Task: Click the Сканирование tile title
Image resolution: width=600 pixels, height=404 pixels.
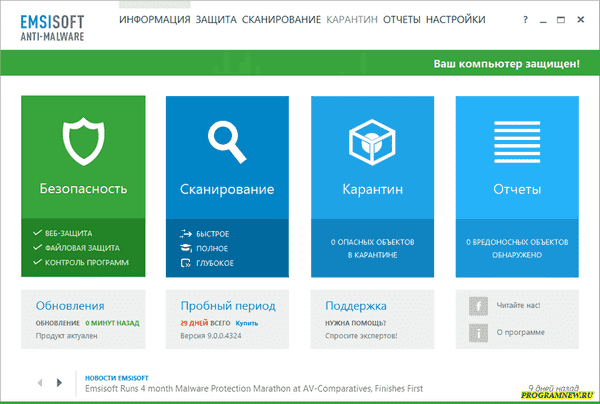Action: (x=227, y=189)
